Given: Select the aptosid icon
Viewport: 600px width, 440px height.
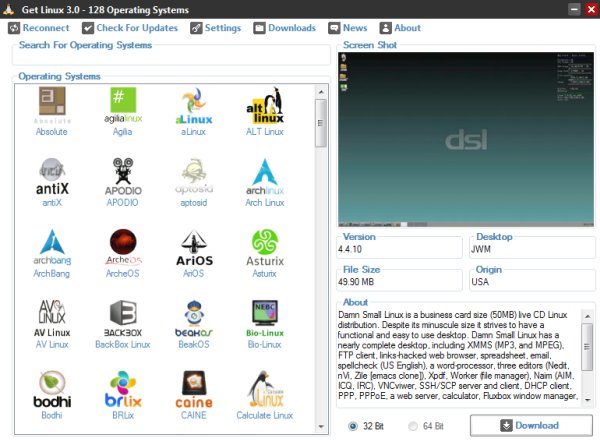Looking at the screenshot, I should coord(194,177).
